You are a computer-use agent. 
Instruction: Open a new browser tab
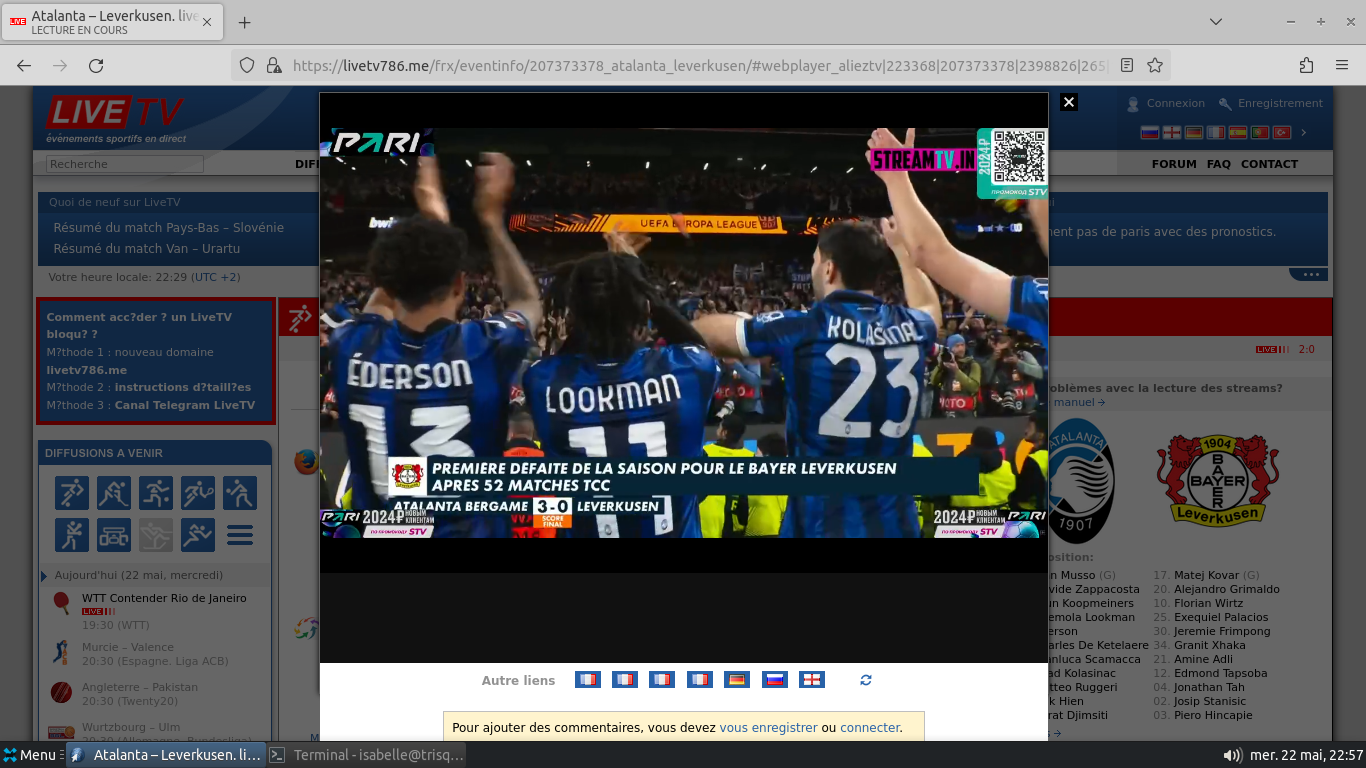[244, 22]
